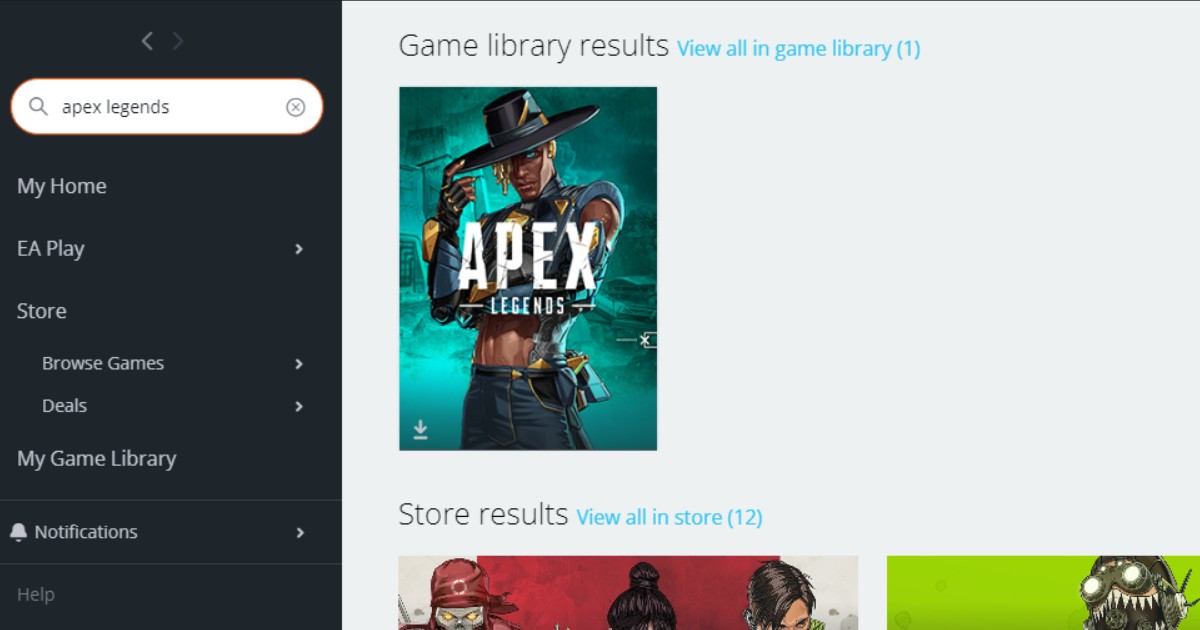Viewport: 1200px width, 630px height.
Task: Click download icon on Apex Legends tile
Action: coord(421,429)
